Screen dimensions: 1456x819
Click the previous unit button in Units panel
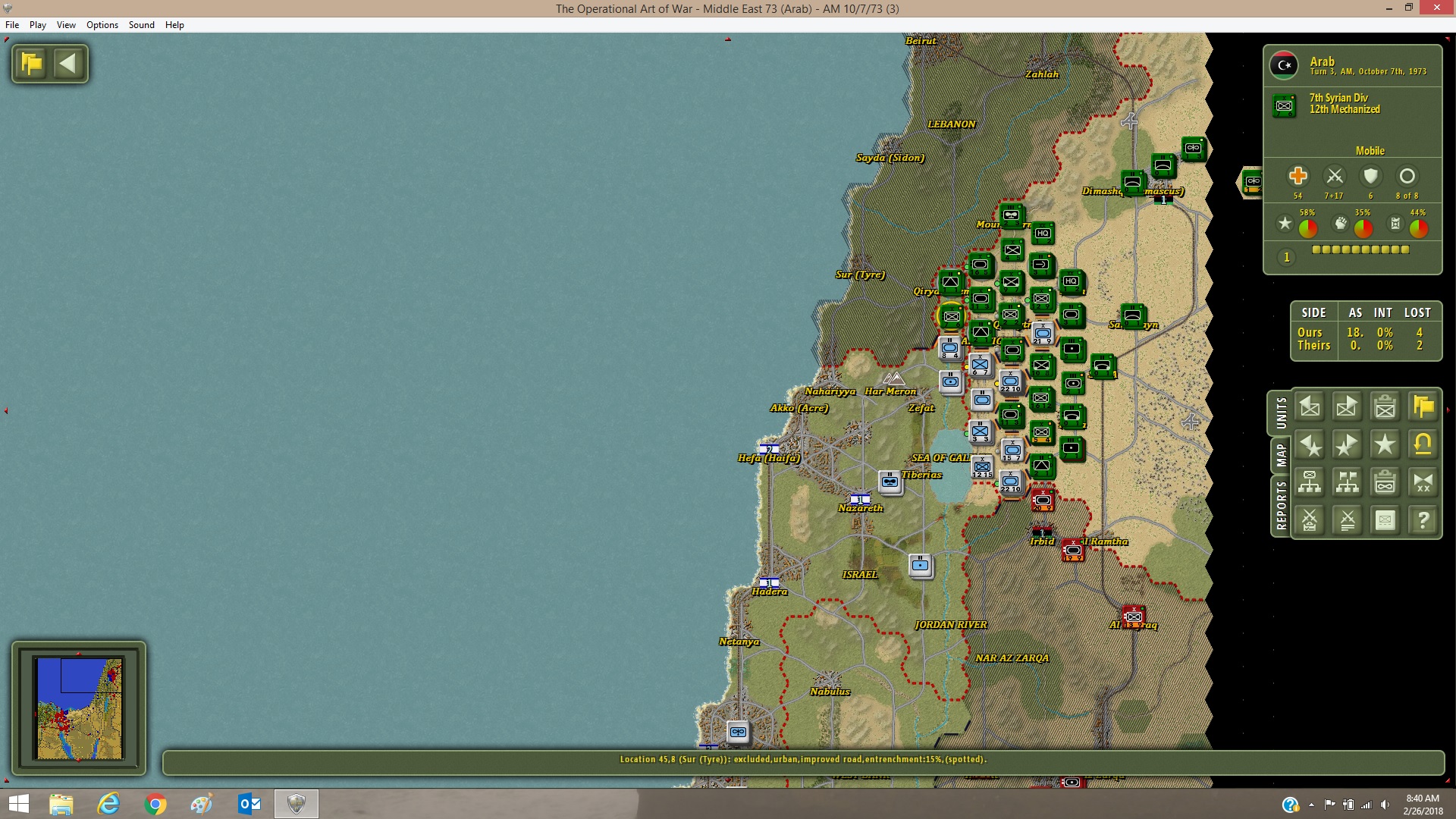tap(1310, 407)
